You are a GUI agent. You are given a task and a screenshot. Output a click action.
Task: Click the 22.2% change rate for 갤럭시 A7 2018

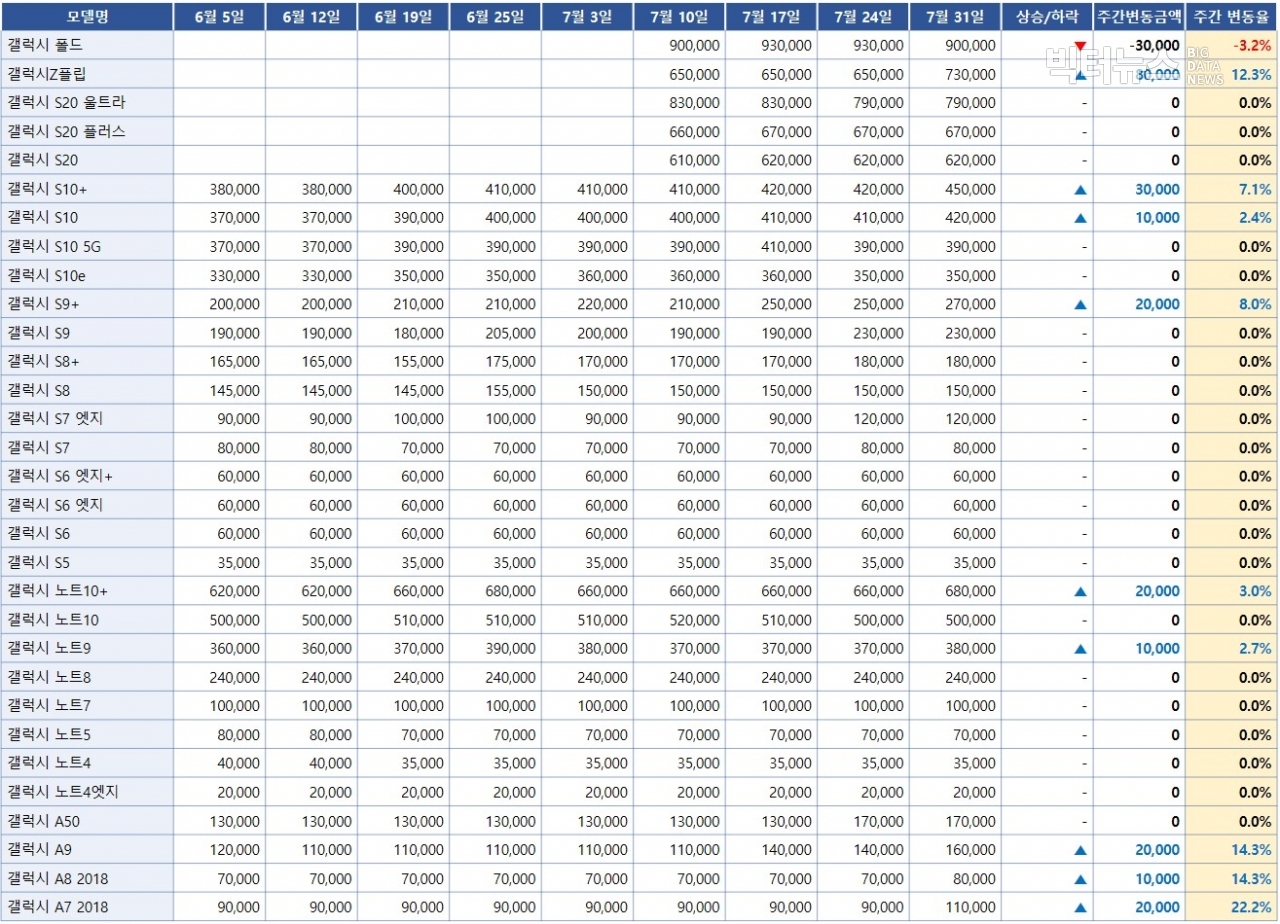[1252, 907]
